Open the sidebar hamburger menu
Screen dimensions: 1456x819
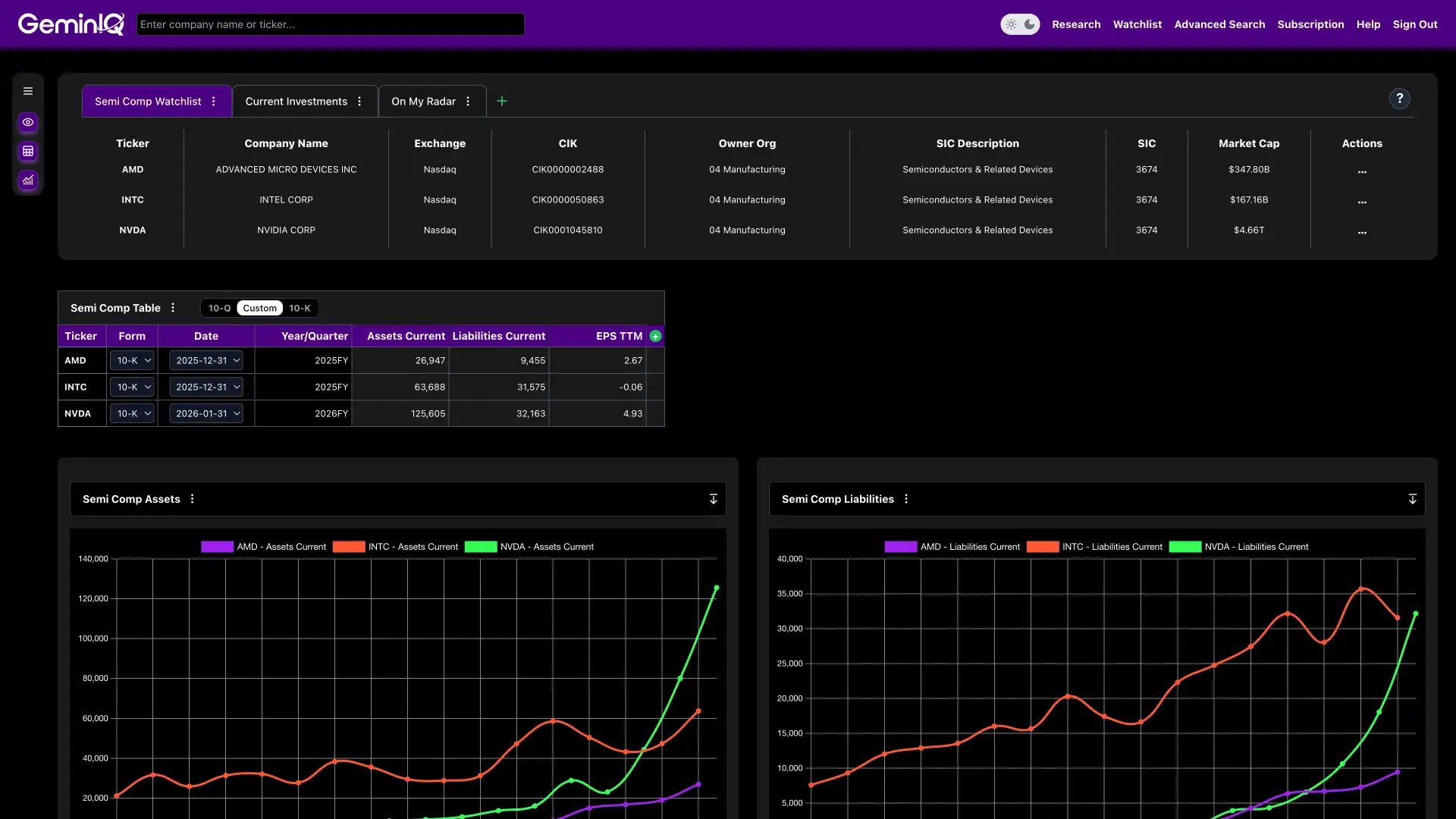click(28, 90)
